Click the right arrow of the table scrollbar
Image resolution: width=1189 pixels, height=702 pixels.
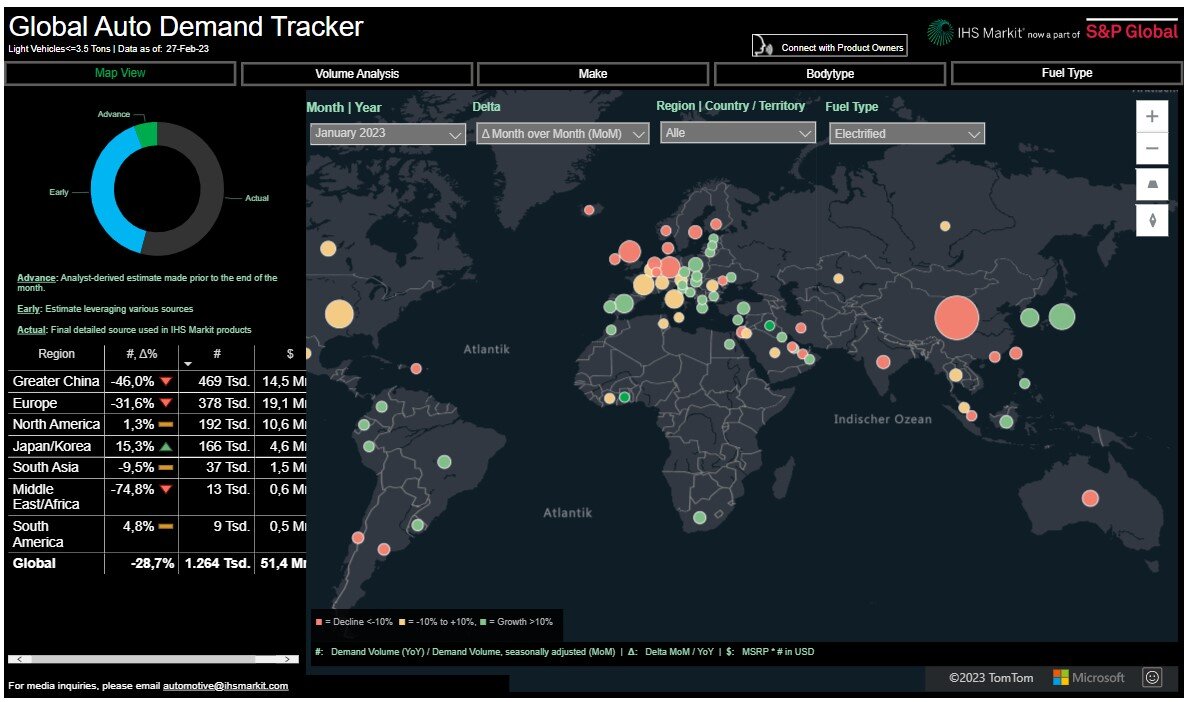tap(289, 660)
